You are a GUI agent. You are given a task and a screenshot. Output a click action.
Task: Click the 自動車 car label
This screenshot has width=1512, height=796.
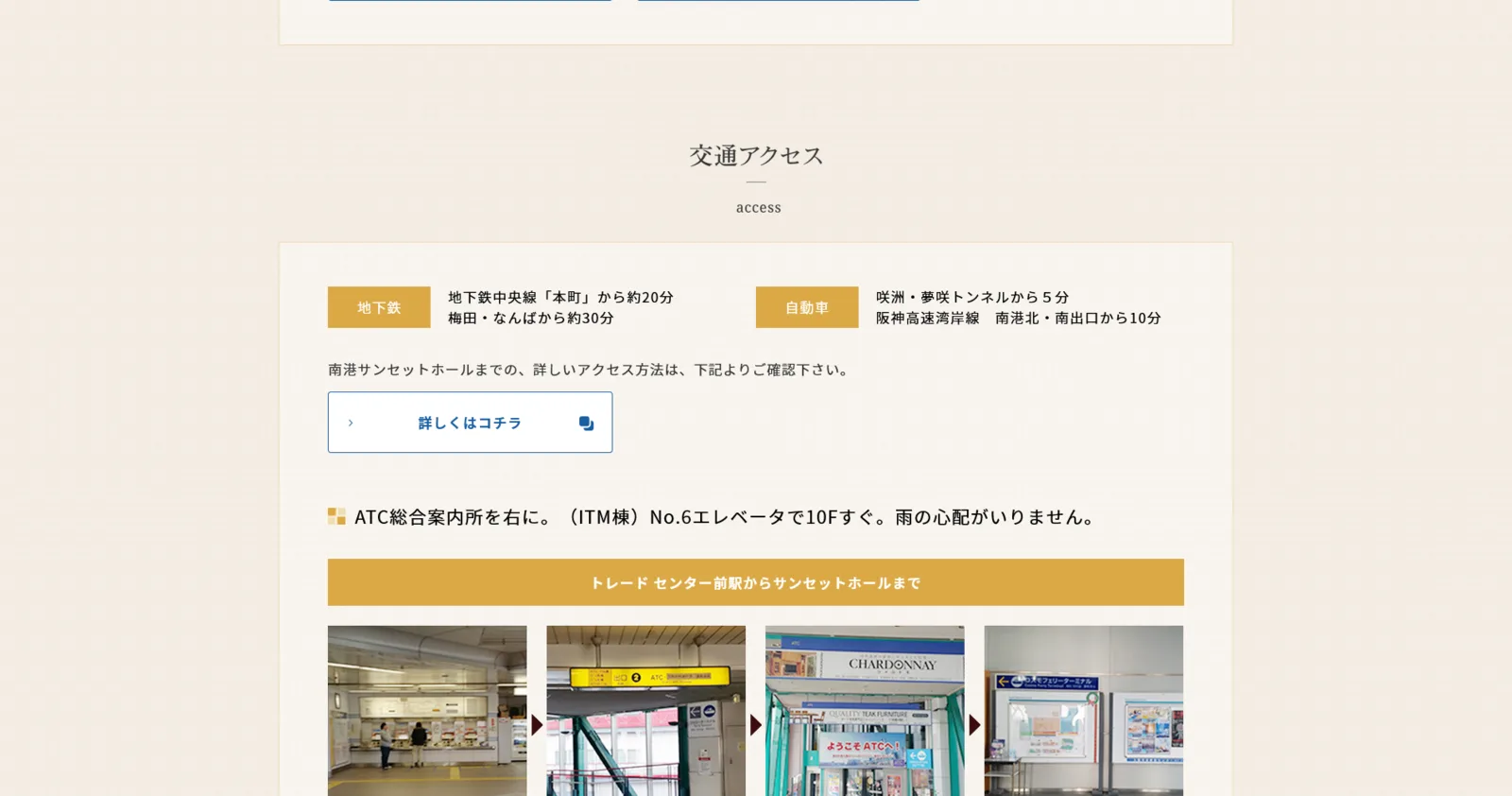(807, 307)
